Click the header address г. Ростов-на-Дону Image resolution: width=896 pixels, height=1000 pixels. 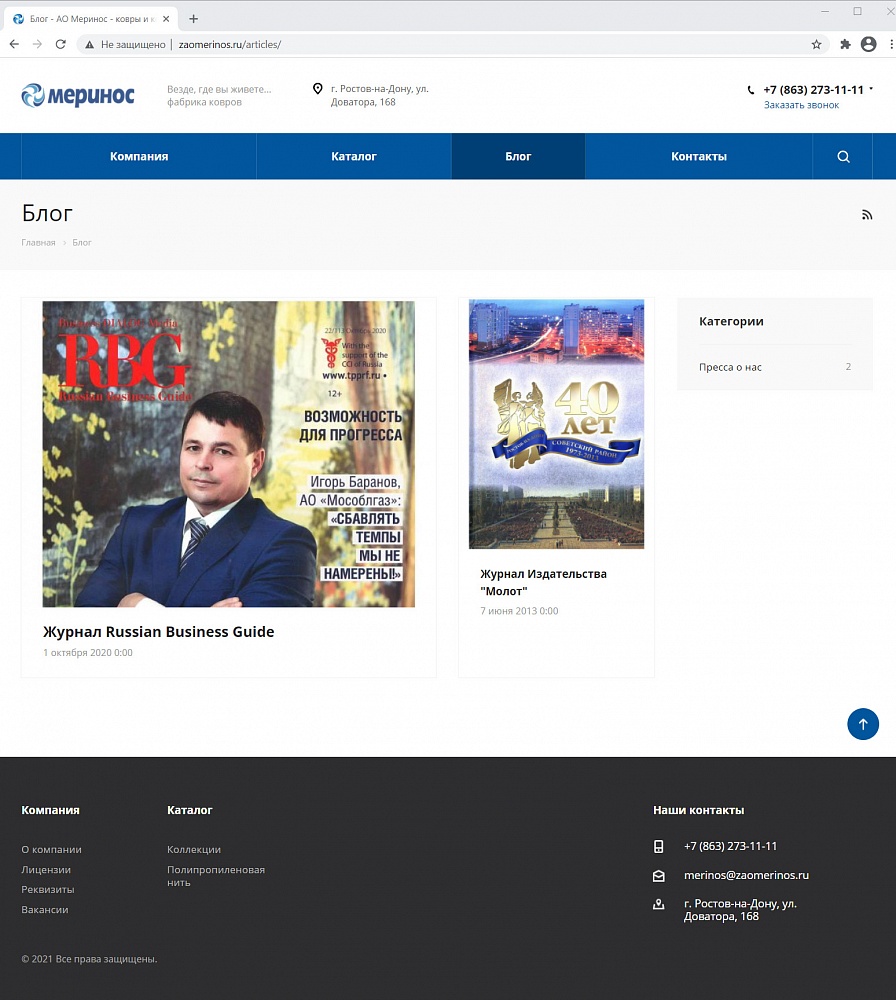[379, 96]
